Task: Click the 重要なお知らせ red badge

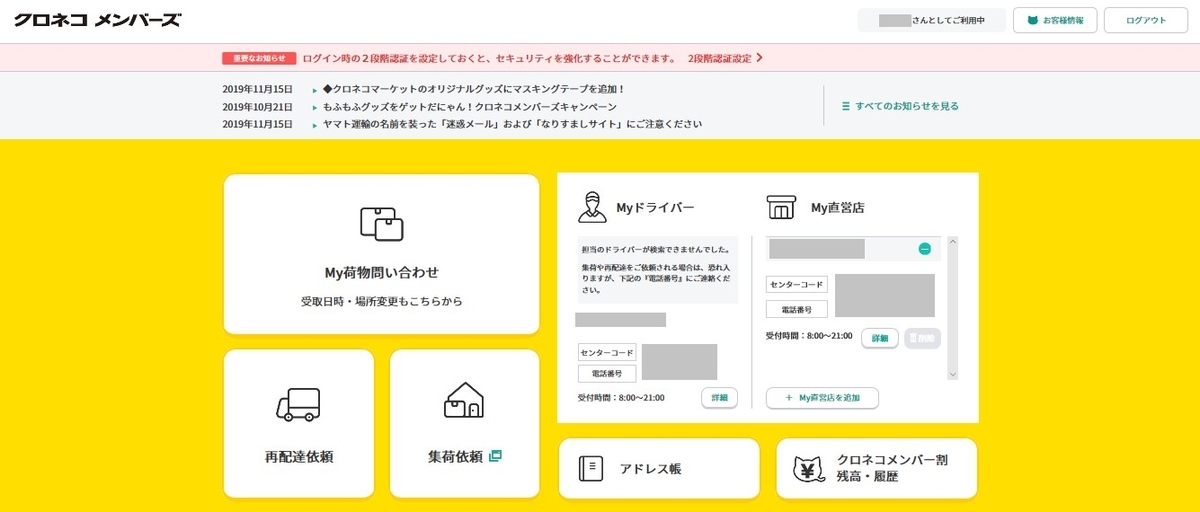Action: tap(259, 58)
